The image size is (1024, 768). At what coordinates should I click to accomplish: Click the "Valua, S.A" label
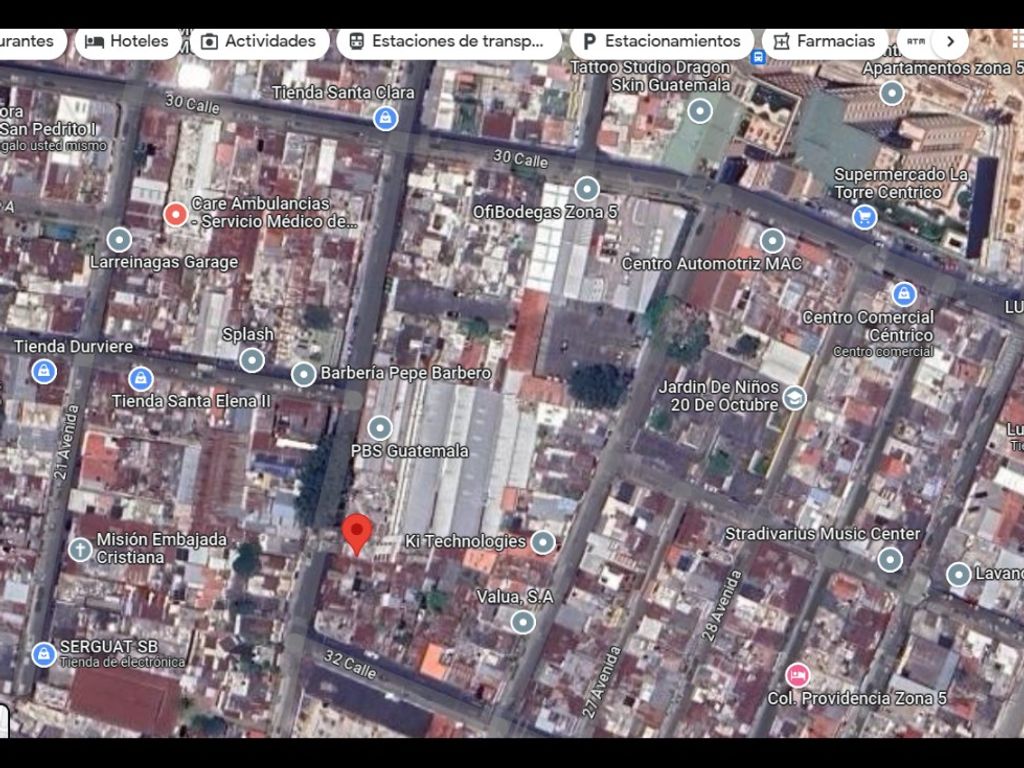[x=515, y=597]
